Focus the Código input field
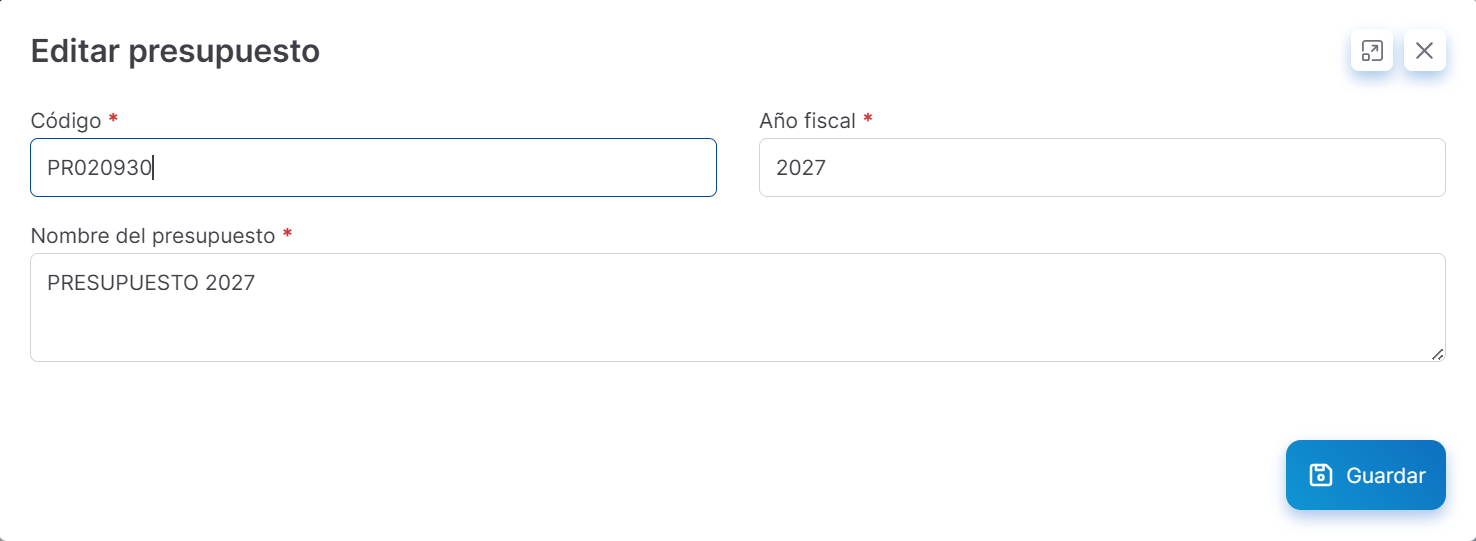The width and height of the screenshot is (1476, 541). [x=373, y=167]
